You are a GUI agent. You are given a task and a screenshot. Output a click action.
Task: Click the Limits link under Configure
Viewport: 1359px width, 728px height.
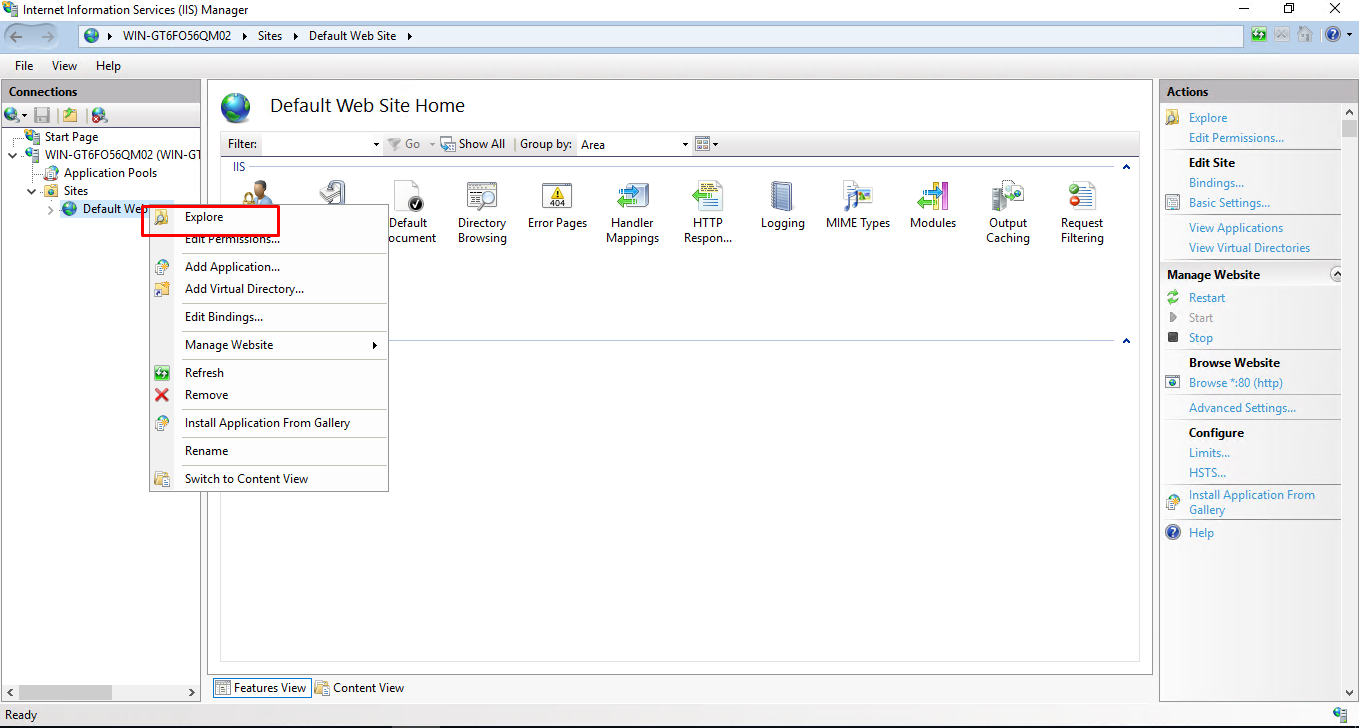[1209, 453]
